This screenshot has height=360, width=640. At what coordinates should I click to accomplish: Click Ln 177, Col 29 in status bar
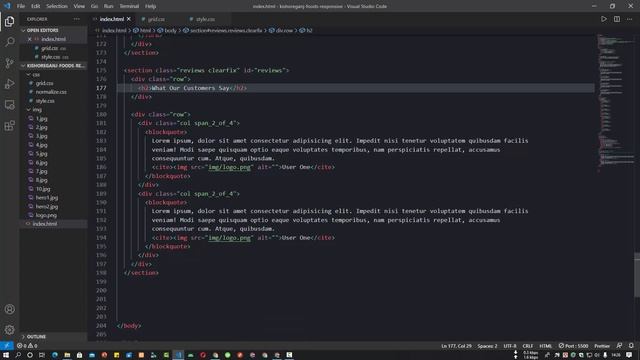pyautogui.click(x=456, y=346)
